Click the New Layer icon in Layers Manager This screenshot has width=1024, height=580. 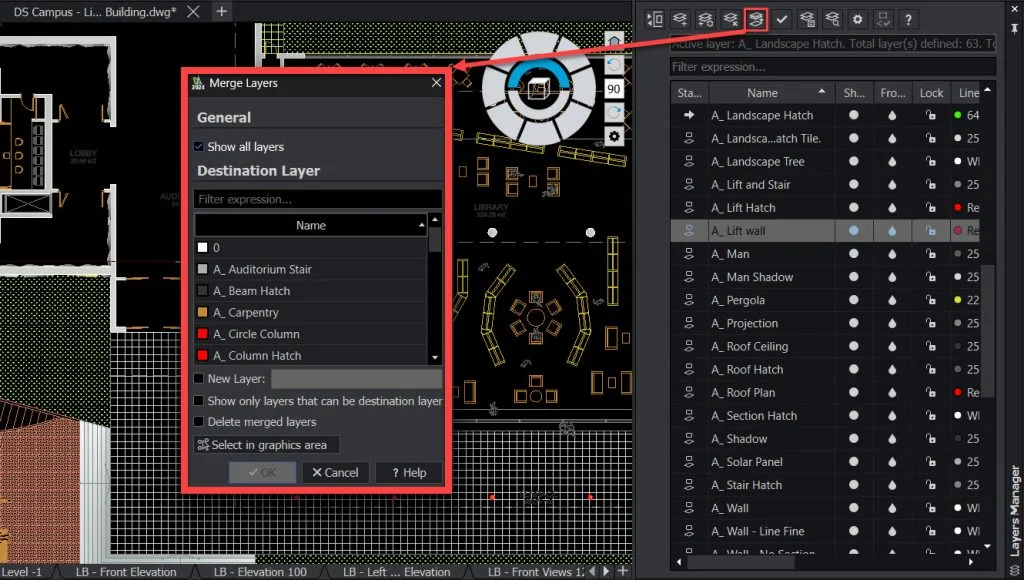[681, 19]
